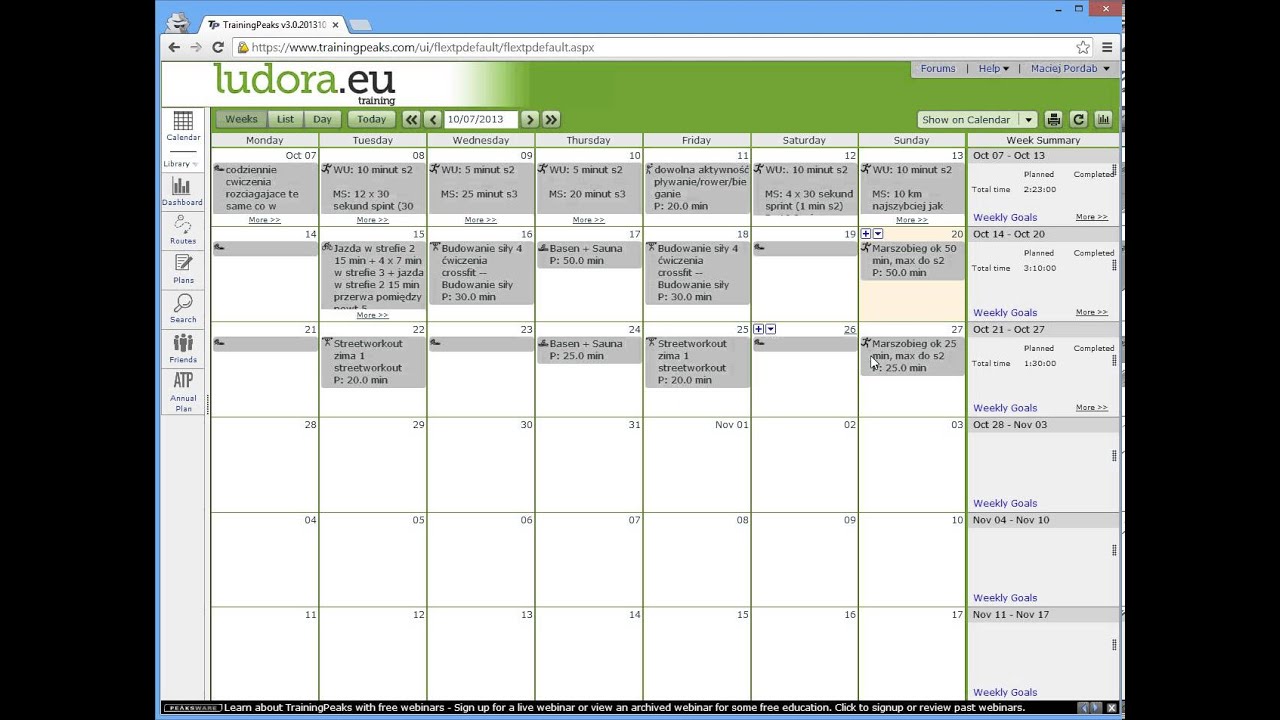1280x720 pixels.
Task: Open the charts icon in calendar toolbar
Action: (1103, 119)
